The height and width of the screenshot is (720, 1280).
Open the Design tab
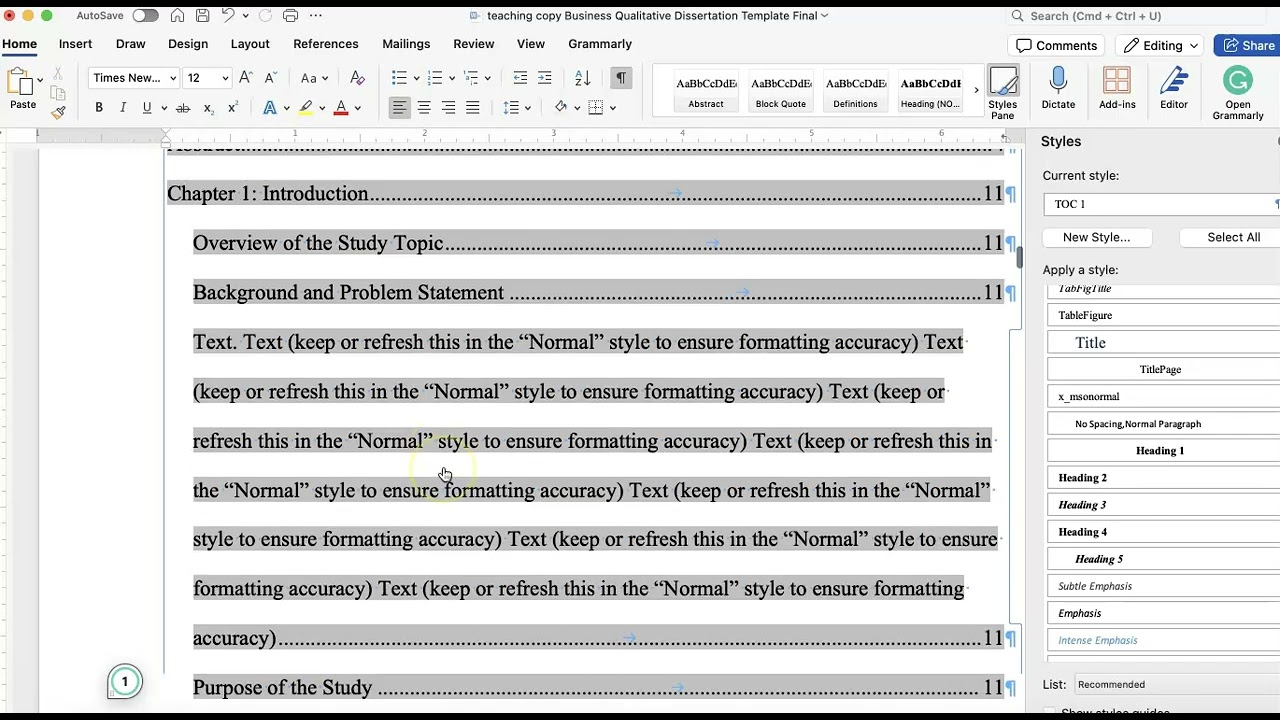pyautogui.click(x=188, y=44)
